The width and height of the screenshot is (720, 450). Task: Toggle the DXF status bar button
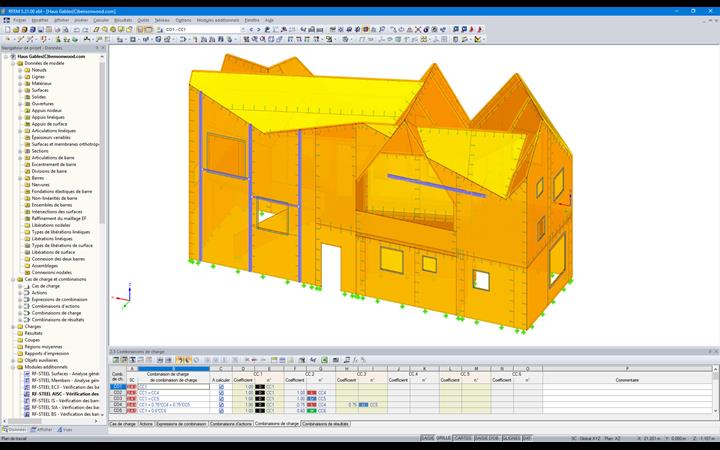tap(528, 439)
